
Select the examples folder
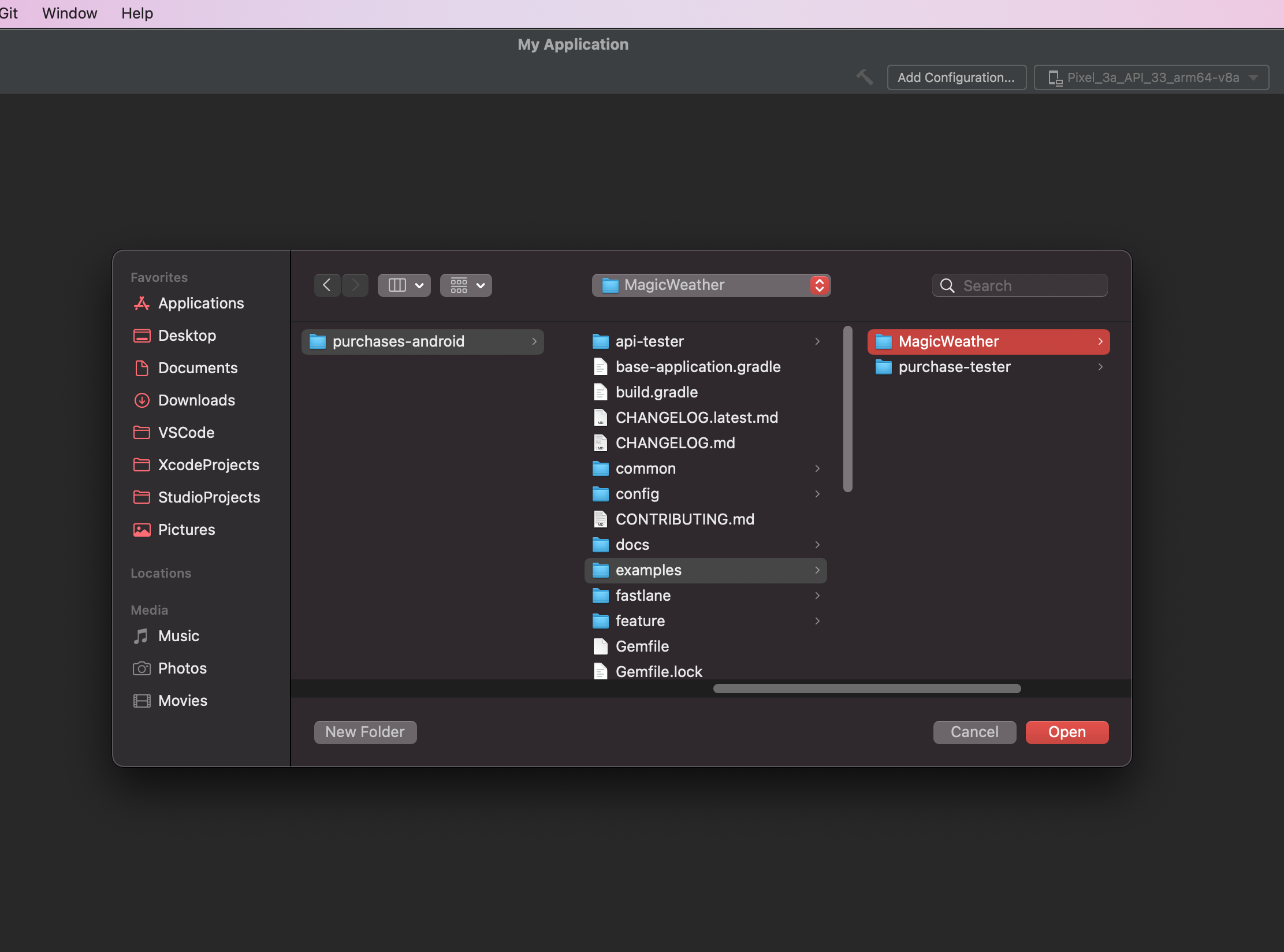coord(705,570)
